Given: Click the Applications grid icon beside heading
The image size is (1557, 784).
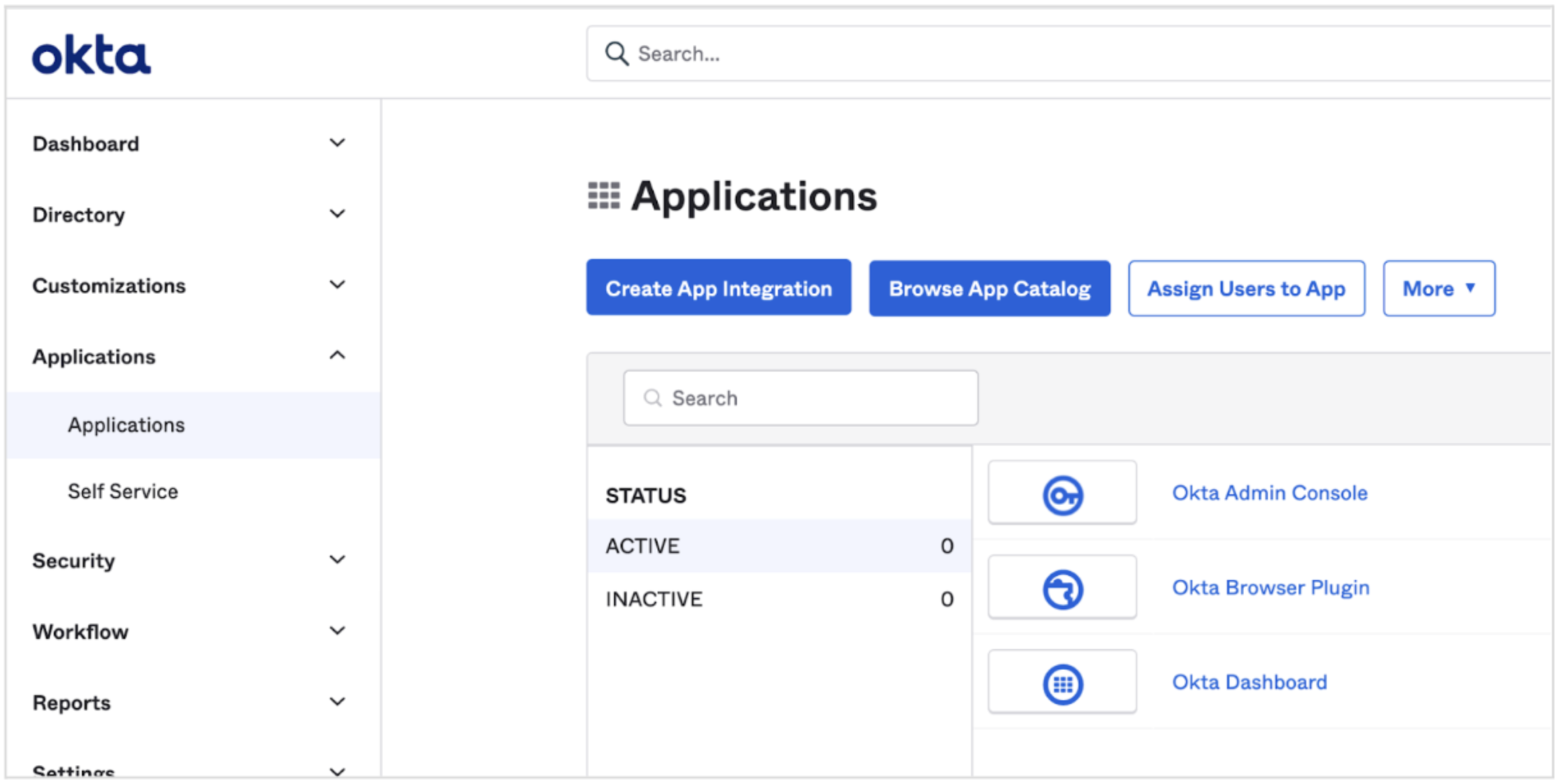Looking at the screenshot, I should [604, 196].
